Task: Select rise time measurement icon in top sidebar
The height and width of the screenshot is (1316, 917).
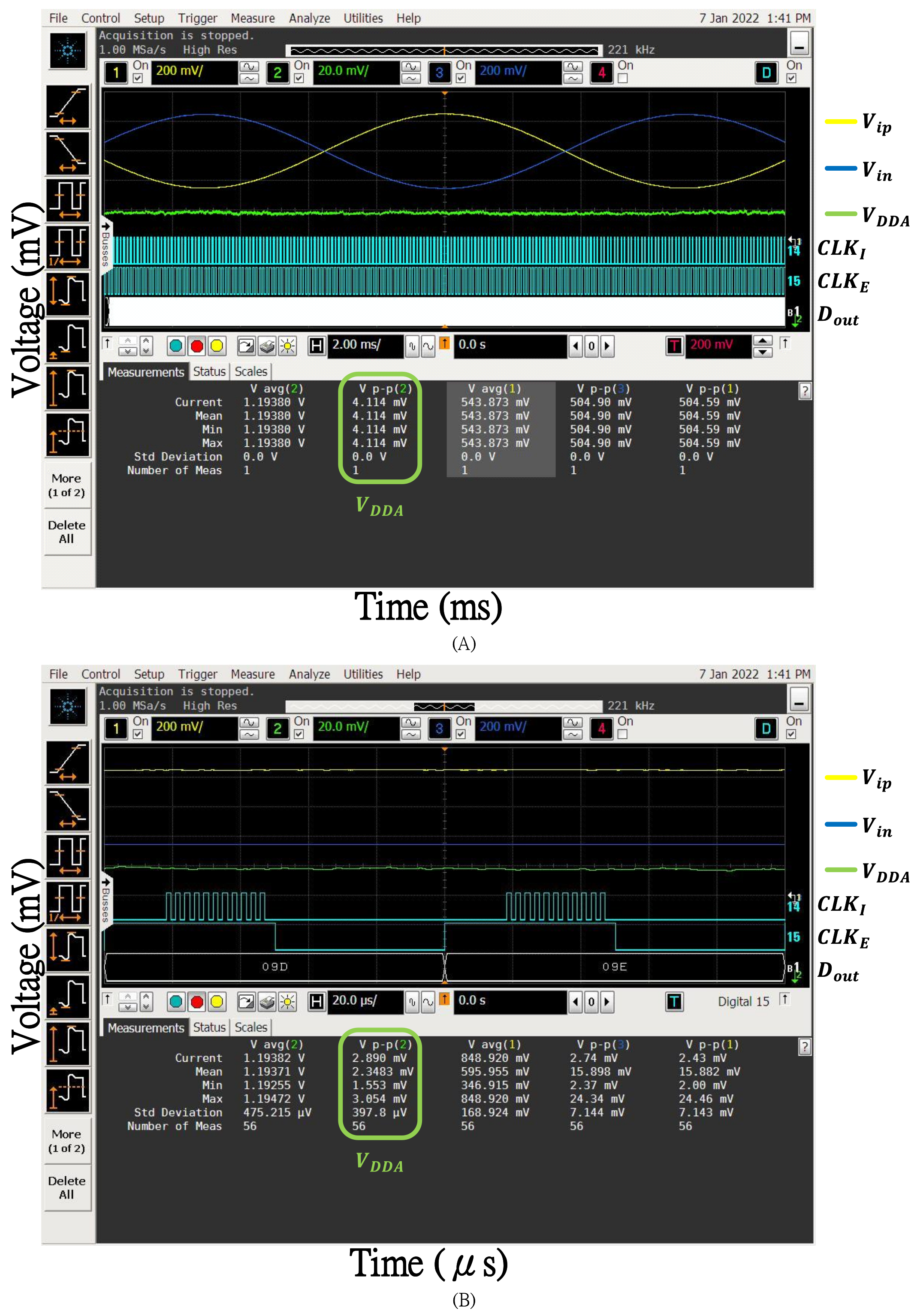Action: click(x=68, y=107)
